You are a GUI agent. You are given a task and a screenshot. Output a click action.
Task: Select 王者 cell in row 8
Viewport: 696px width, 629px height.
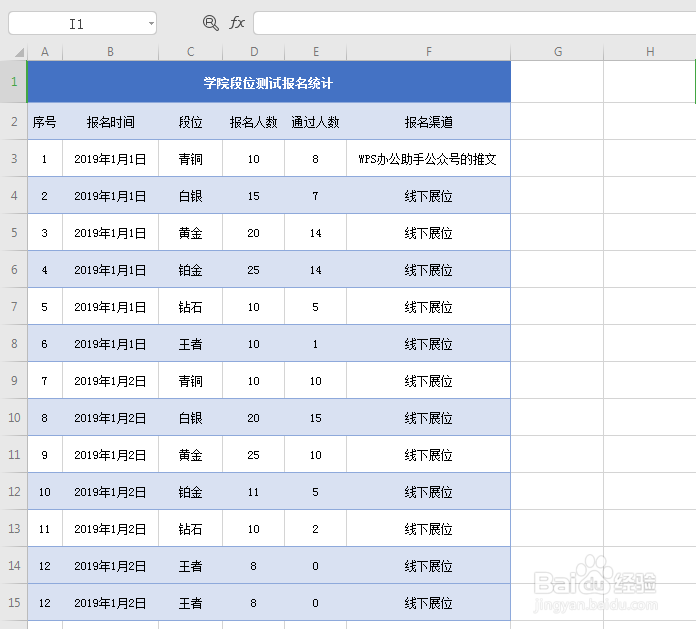(x=190, y=344)
